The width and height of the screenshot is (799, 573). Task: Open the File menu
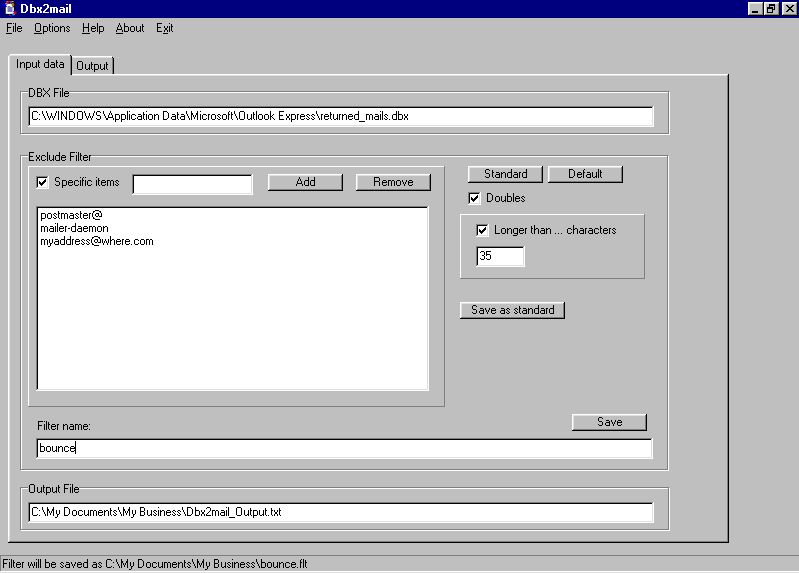(x=14, y=28)
